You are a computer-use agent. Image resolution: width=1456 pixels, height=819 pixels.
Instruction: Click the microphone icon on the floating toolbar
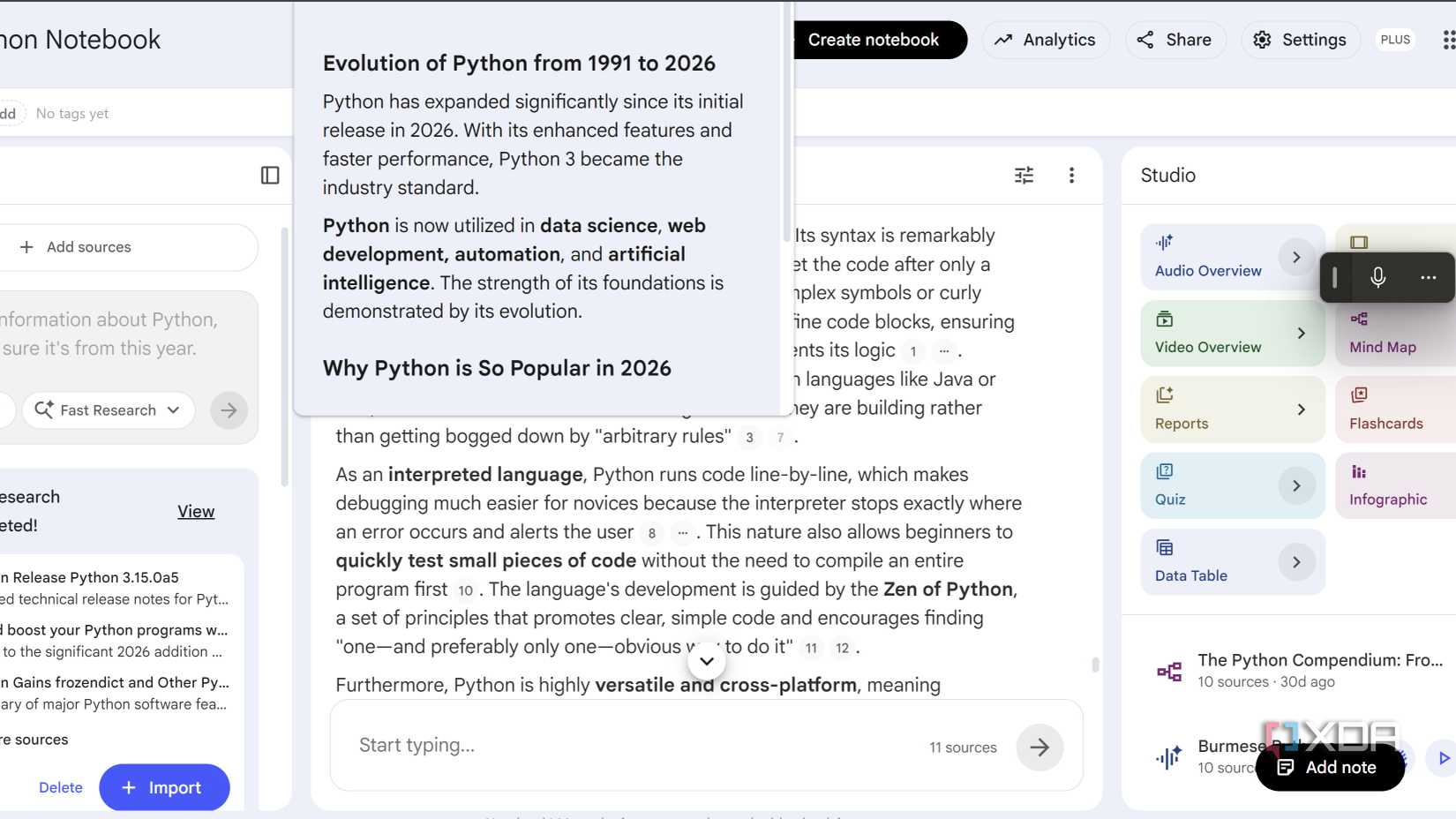(x=1377, y=277)
